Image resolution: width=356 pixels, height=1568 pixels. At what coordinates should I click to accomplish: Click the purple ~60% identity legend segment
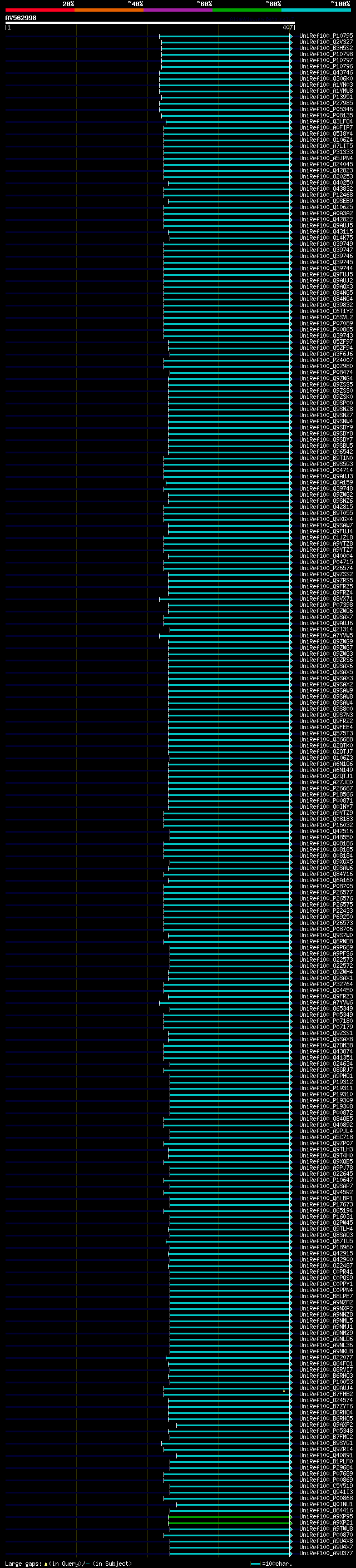(179, 10)
